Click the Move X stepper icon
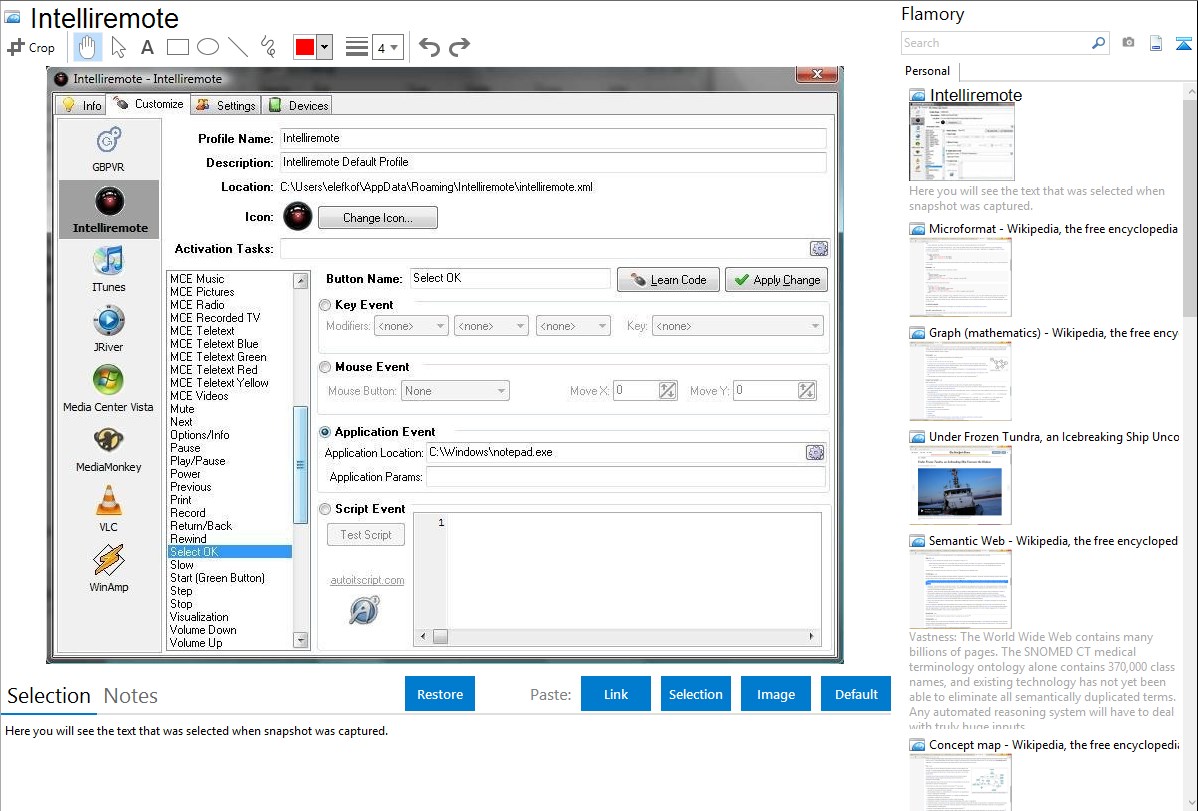The image size is (1198, 811). pyautogui.click(x=667, y=391)
